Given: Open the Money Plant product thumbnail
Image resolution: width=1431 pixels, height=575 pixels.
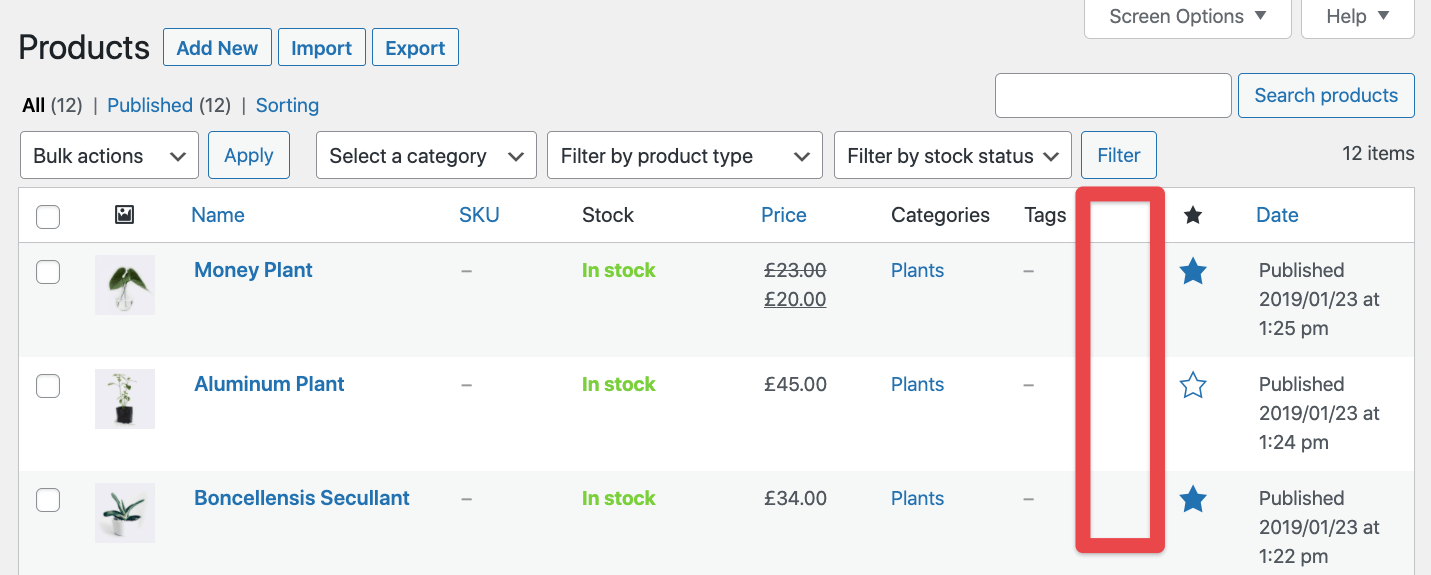Looking at the screenshot, I should [x=125, y=285].
